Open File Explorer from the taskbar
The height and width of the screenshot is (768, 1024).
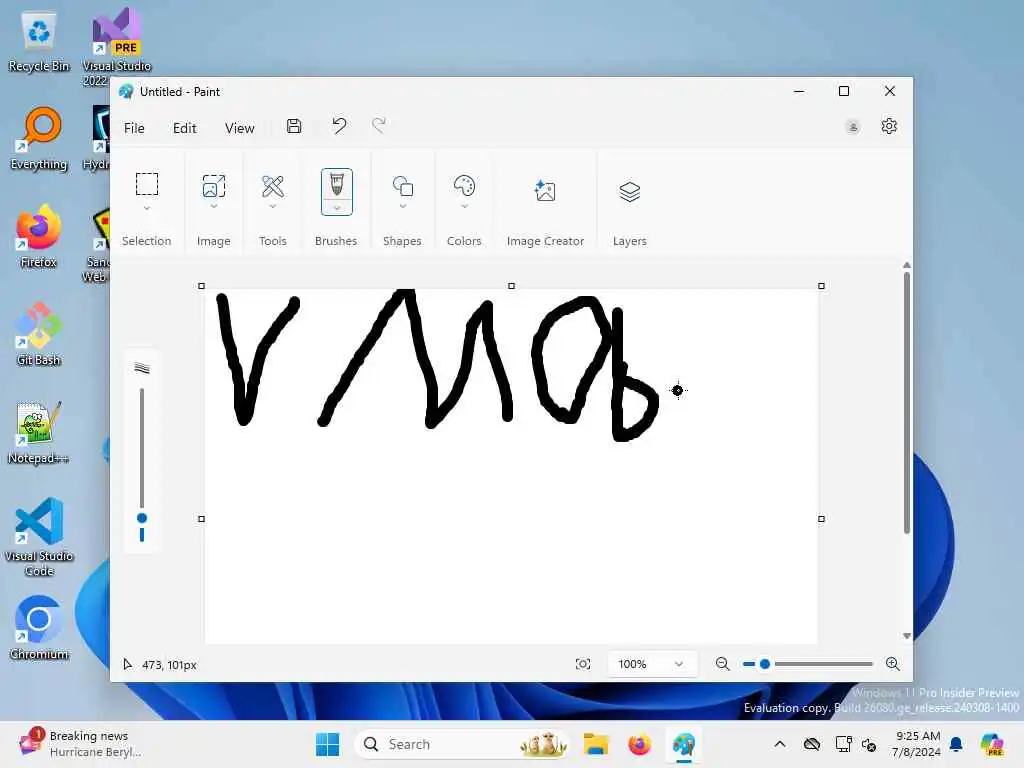(596, 744)
